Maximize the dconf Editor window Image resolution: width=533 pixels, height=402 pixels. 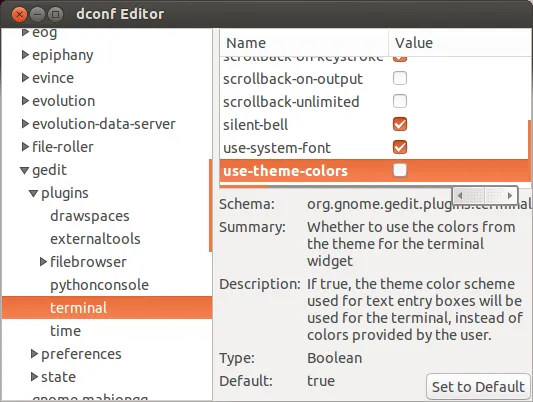[x=55, y=15]
